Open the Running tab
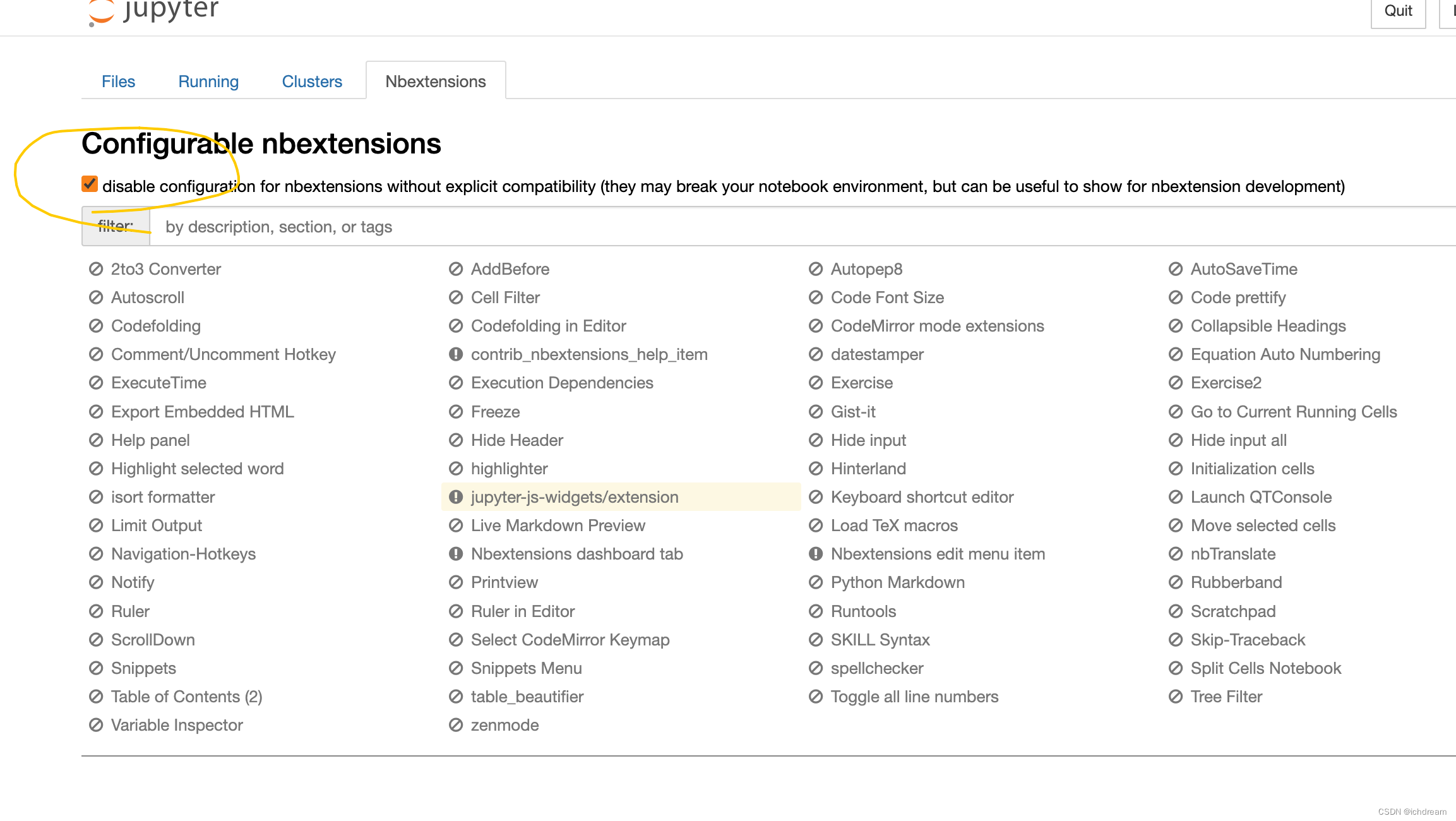Screen dimensions: 1456x821 click(x=208, y=81)
